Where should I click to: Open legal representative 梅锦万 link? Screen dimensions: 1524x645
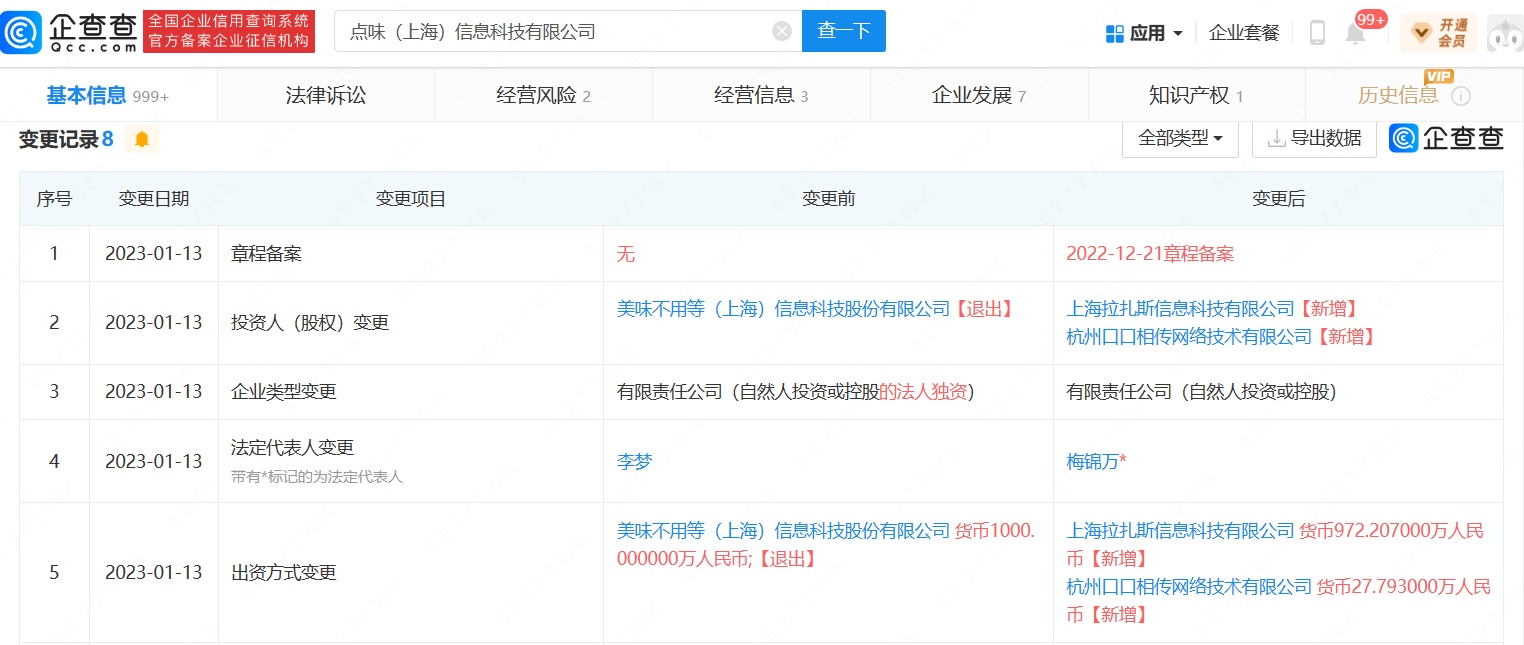(1092, 462)
